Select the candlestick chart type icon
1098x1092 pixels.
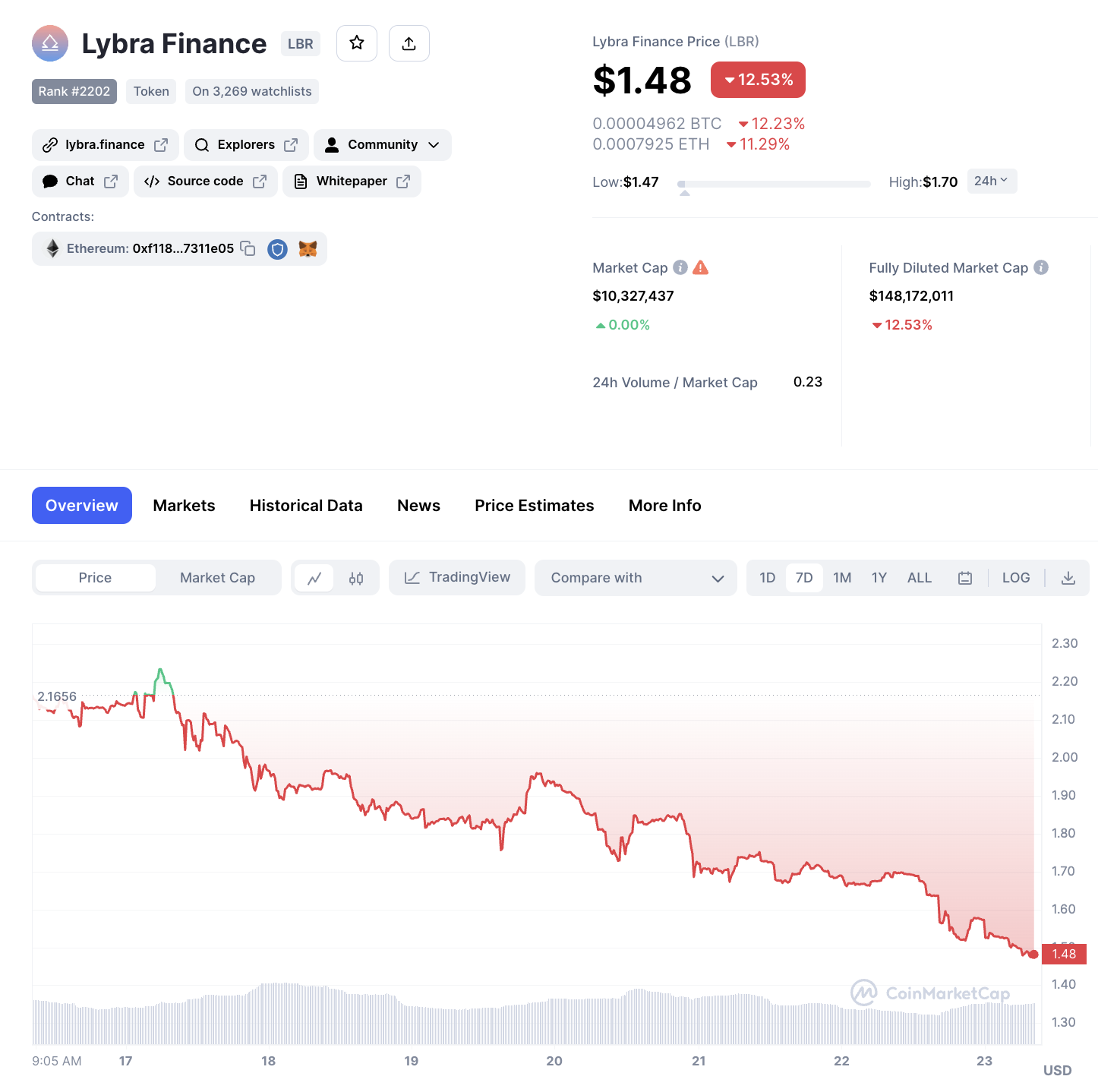click(356, 577)
